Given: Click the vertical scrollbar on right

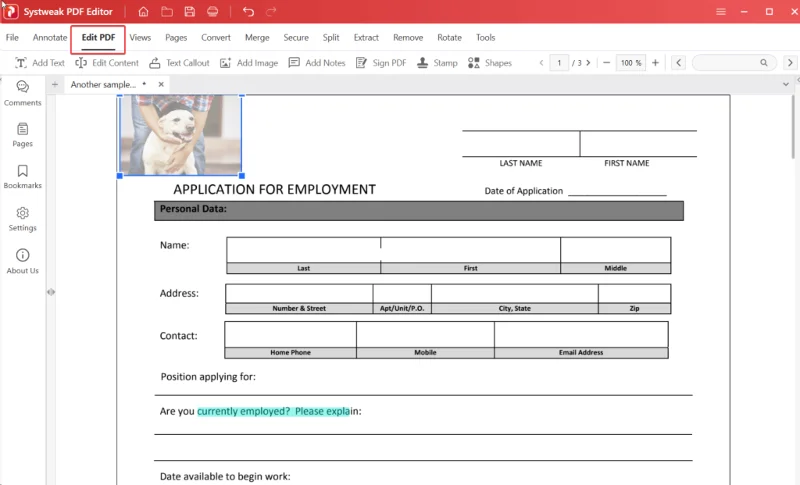Looking at the screenshot, I should click(795, 127).
